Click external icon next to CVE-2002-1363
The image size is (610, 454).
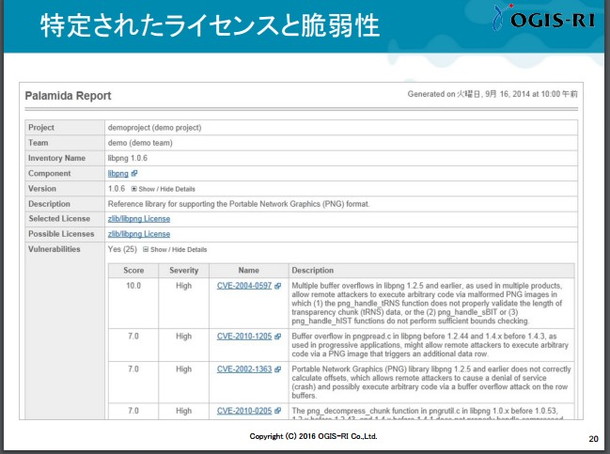click(277, 369)
